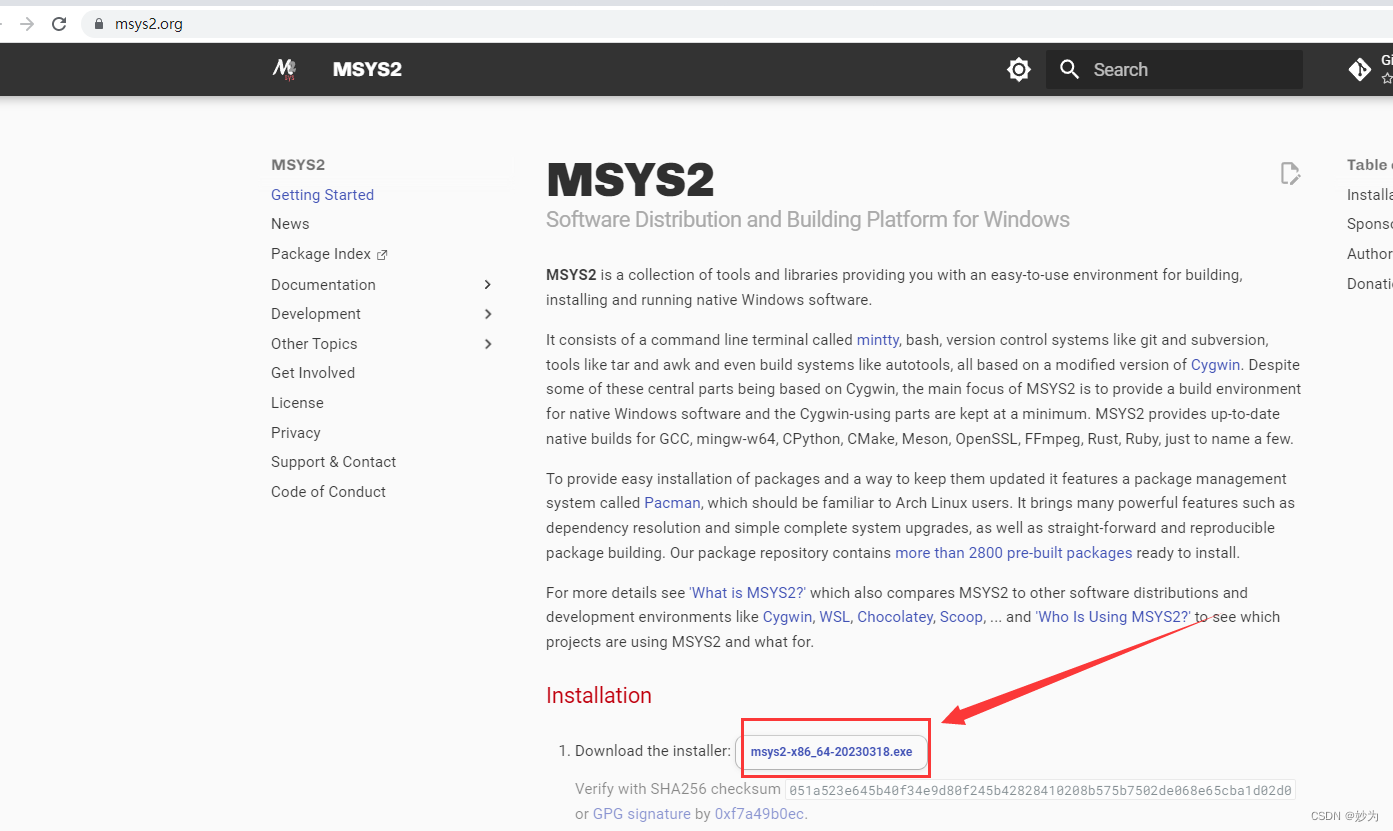The height and width of the screenshot is (831, 1393).
Task: Click the MSYS2 header title text
Action: (367, 69)
